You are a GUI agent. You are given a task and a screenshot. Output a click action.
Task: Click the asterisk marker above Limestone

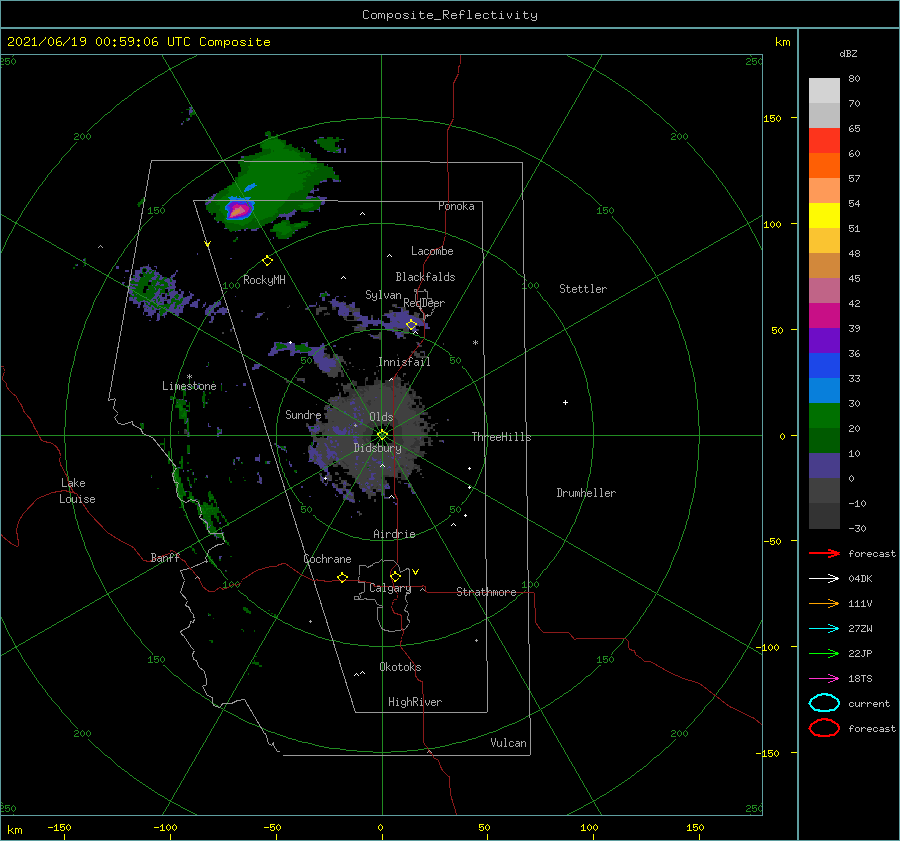[x=189, y=377]
